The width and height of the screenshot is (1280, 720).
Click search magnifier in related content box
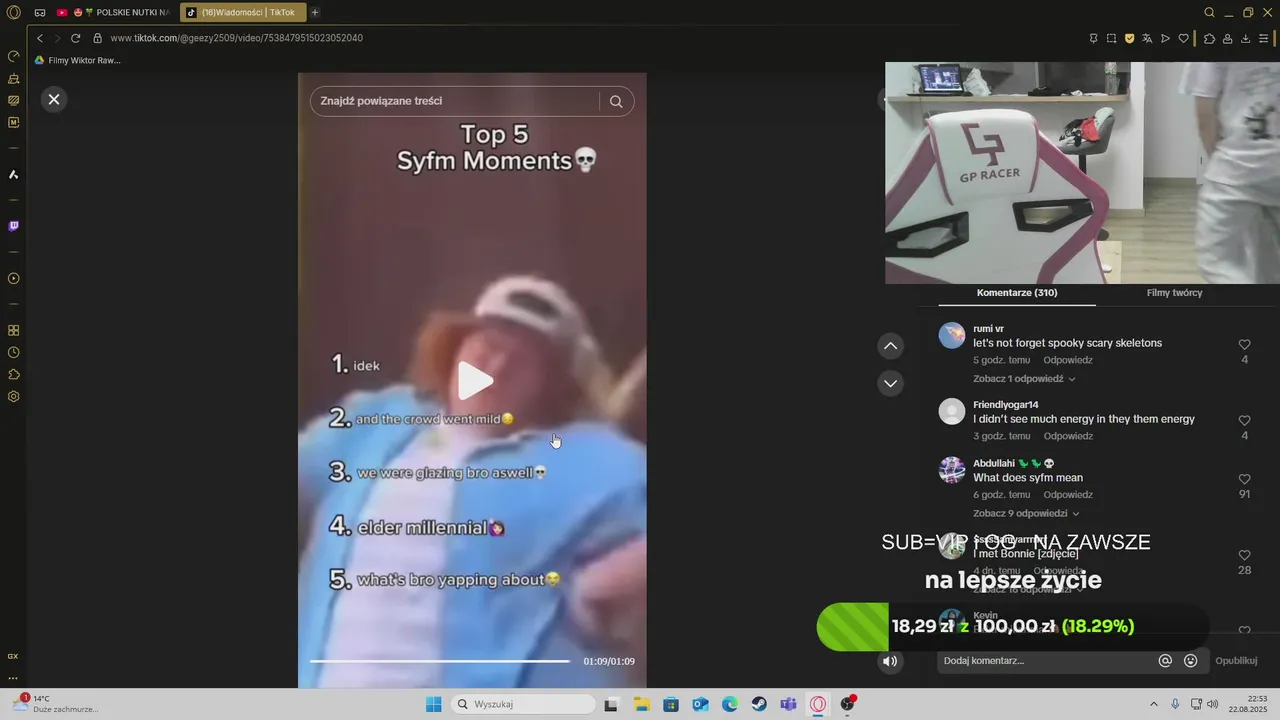pyautogui.click(x=616, y=101)
